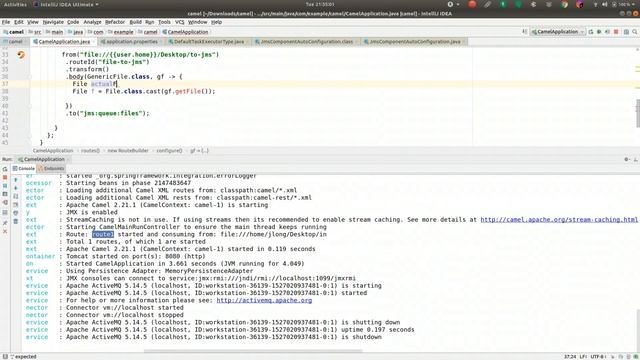Click the gutter run marker on line 33
Screen dimensions: 640x360
tap(21, 54)
